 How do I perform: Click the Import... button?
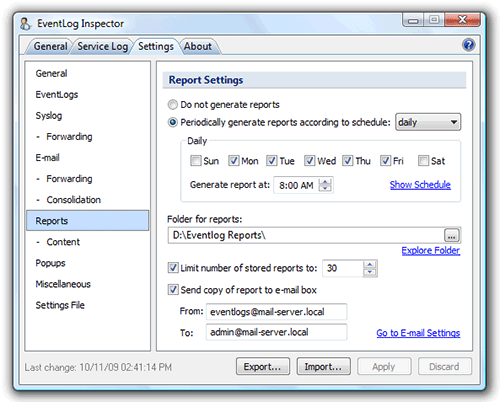323,367
